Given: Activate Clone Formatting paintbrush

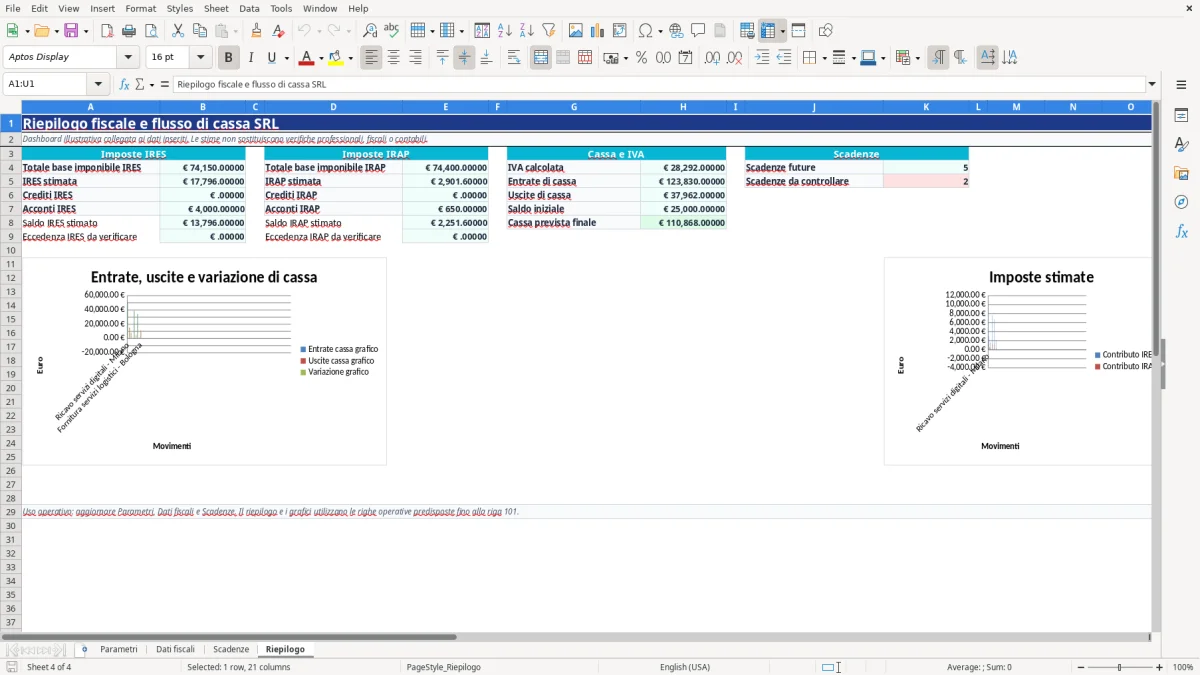Looking at the screenshot, I should coord(257,31).
